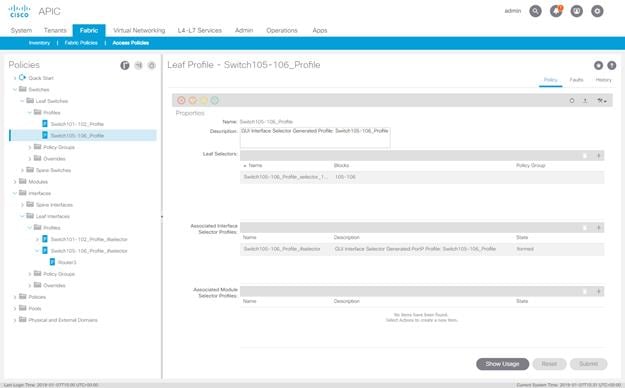The image size is (625, 388).
Task: Click the Cisco logo
Action: [x=19, y=11]
